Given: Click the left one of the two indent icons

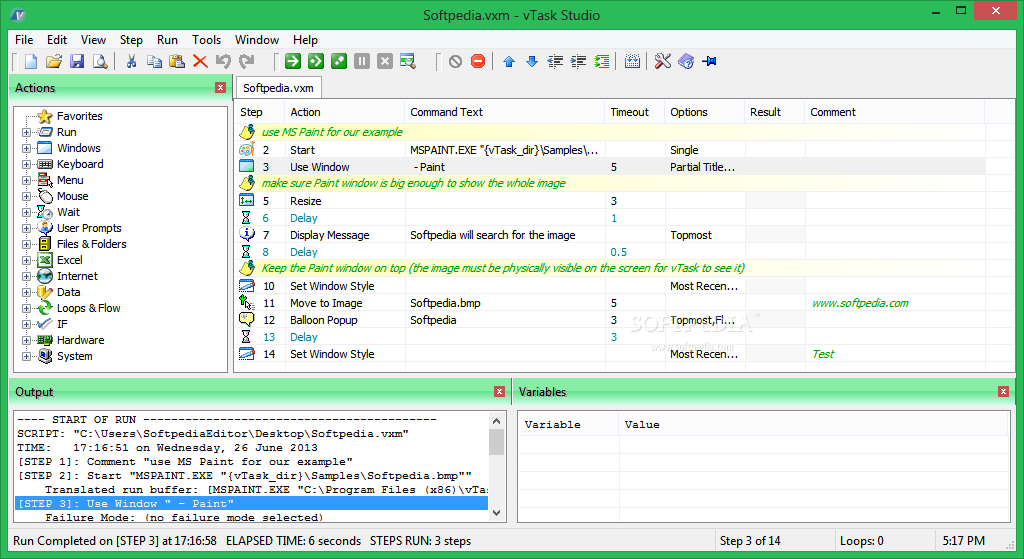Looking at the screenshot, I should tap(555, 61).
